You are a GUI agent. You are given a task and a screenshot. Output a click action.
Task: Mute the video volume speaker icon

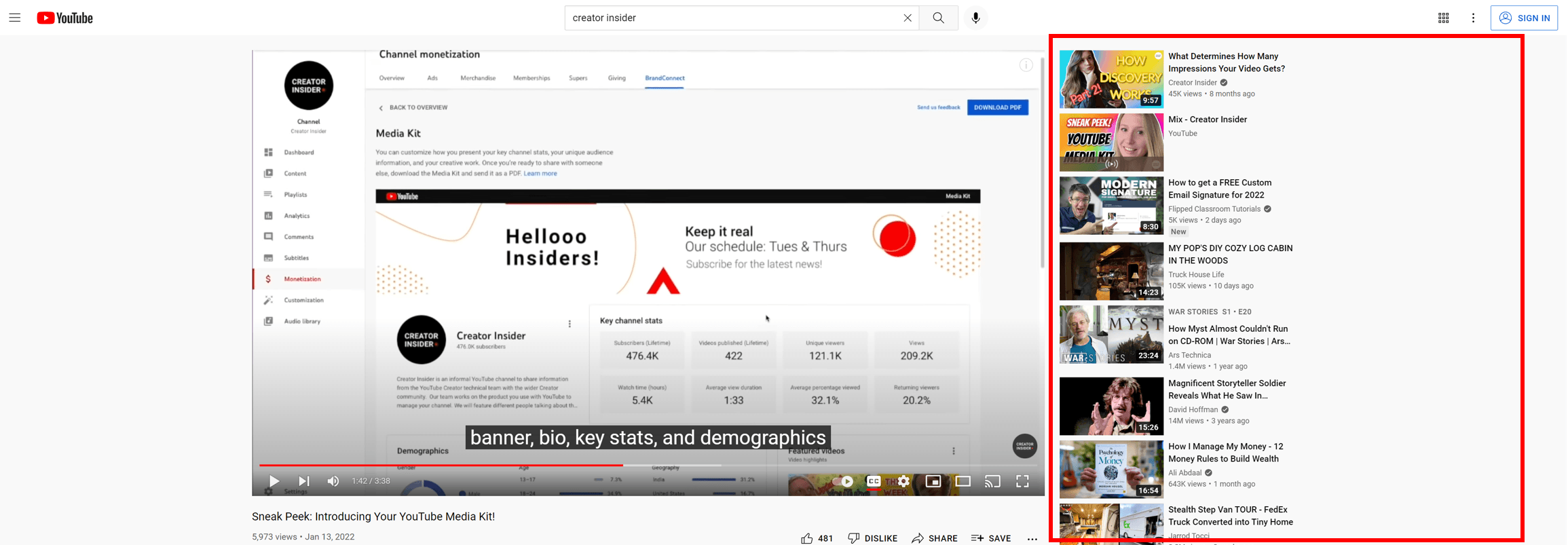point(333,481)
